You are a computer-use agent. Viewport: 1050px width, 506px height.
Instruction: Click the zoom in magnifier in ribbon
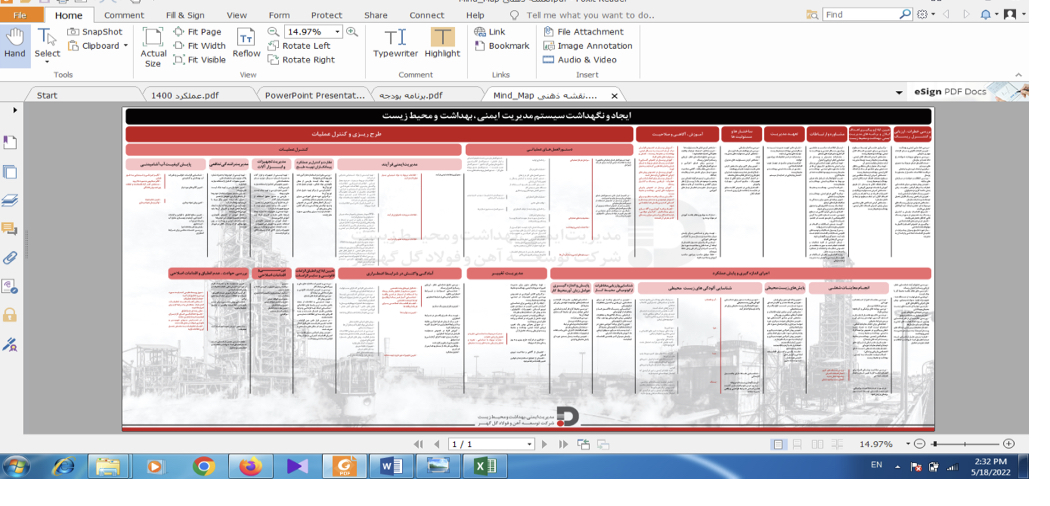pyautogui.click(x=352, y=31)
